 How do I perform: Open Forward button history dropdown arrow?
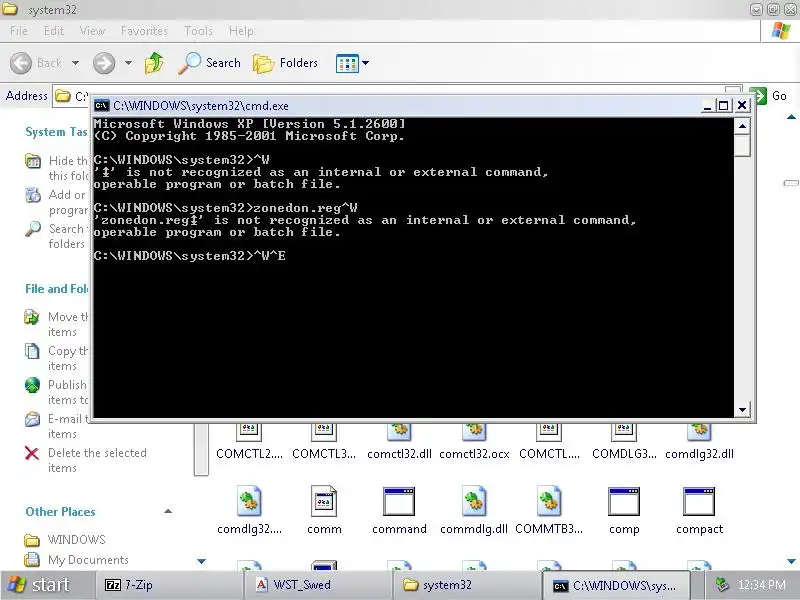(128, 63)
